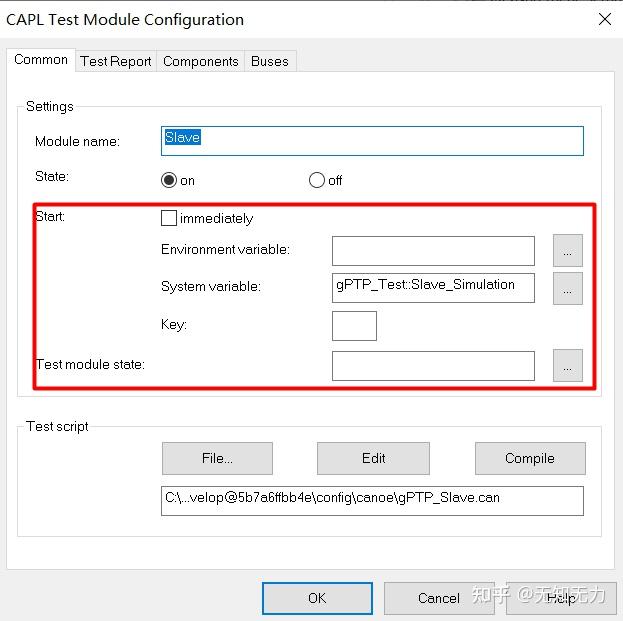Click the Test module state field
623x621 pixels.
433,366
